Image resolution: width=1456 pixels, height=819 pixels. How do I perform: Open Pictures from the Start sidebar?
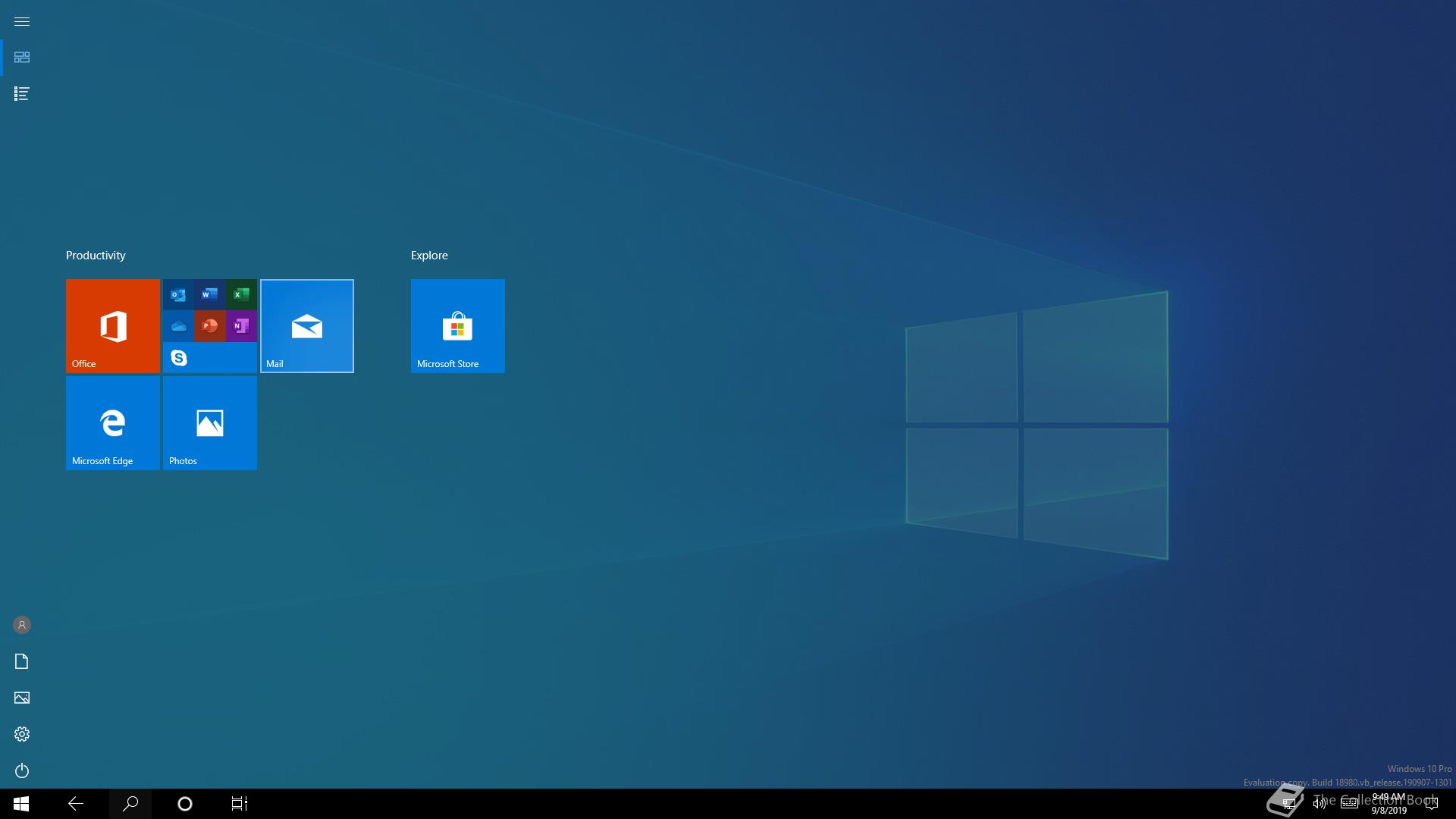tap(22, 698)
